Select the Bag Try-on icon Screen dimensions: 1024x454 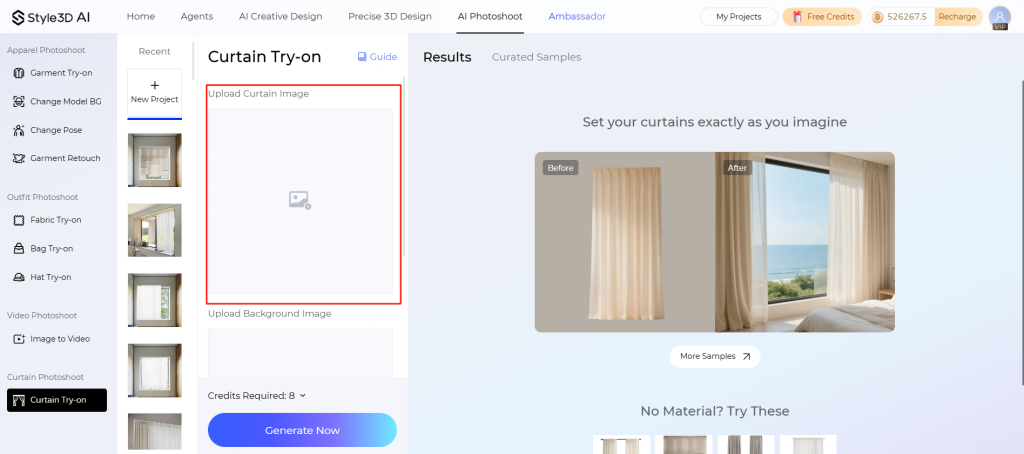click(x=19, y=249)
